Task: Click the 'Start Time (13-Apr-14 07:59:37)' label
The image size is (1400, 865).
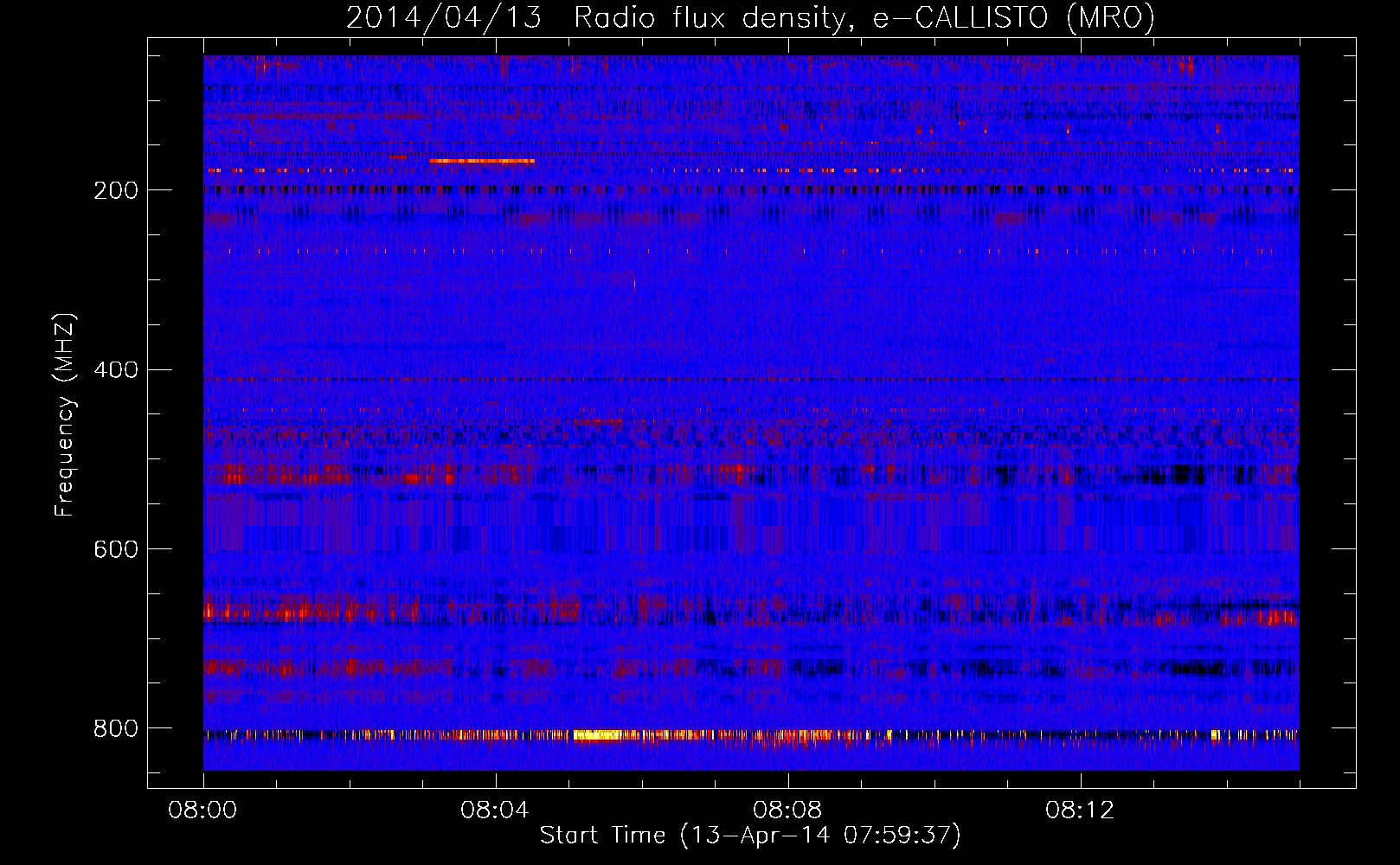Action: pos(750,836)
